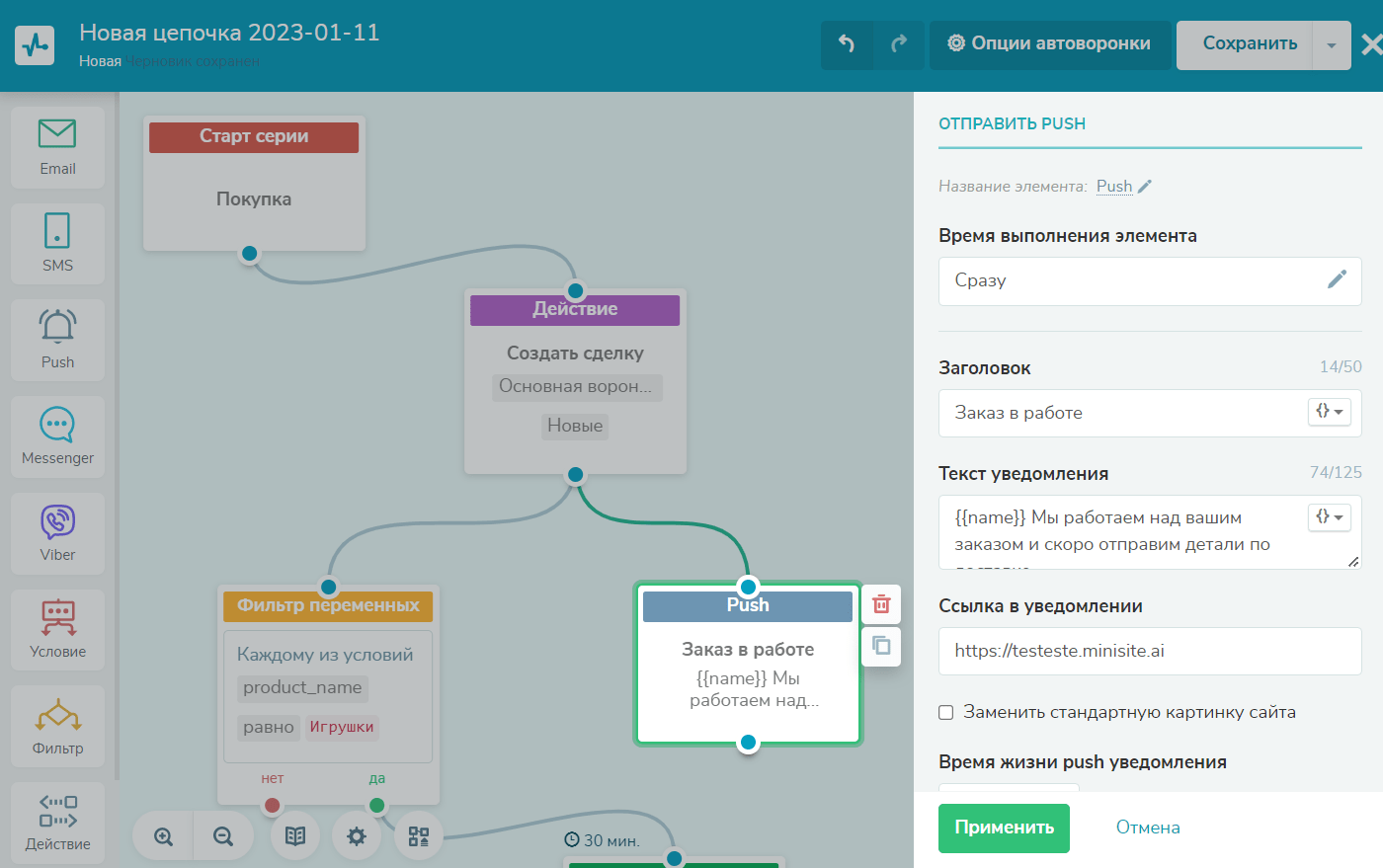The height and width of the screenshot is (868, 1383).
Task: Click the Условие condition block icon
Action: coord(57,630)
